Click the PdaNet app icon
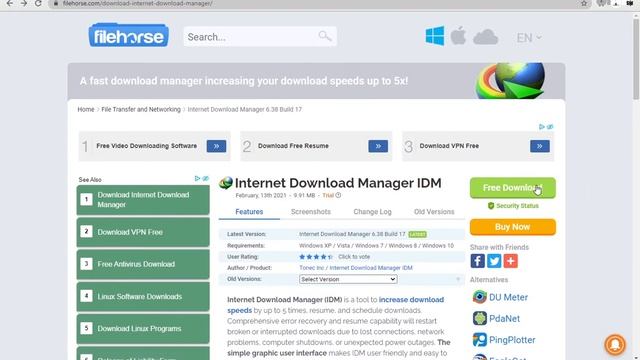This screenshot has width=640, height=360. click(x=480, y=318)
